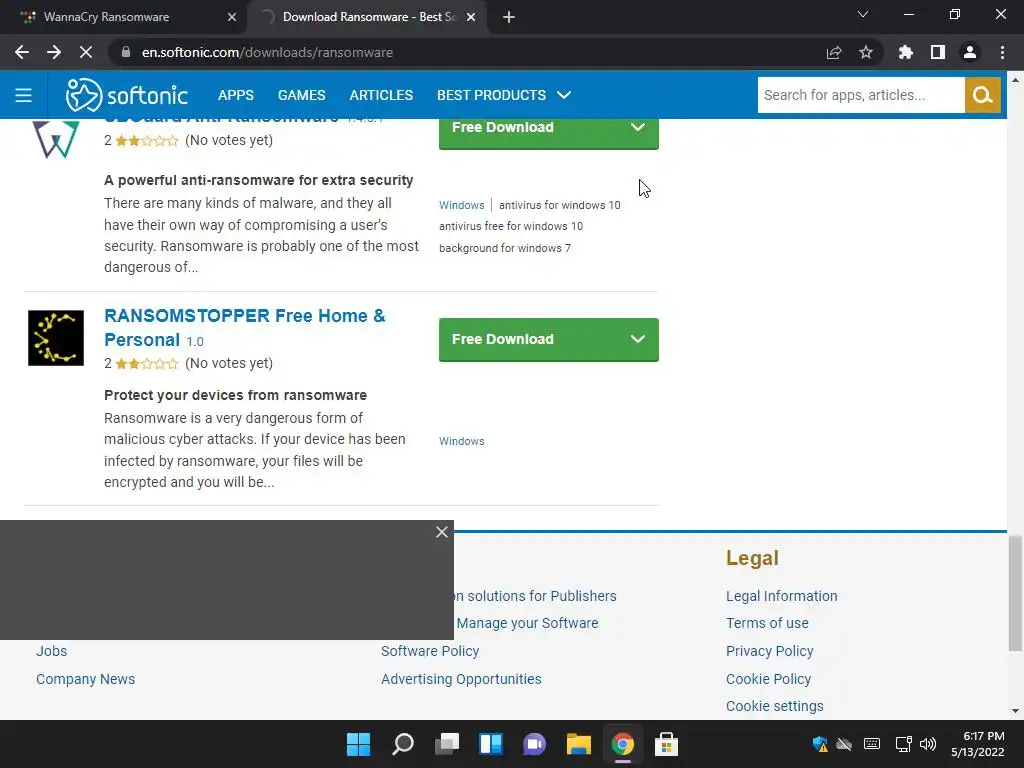The width and height of the screenshot is (1024, 768).
Task: Go back with browser back arrow
Action: coord(22,52)
